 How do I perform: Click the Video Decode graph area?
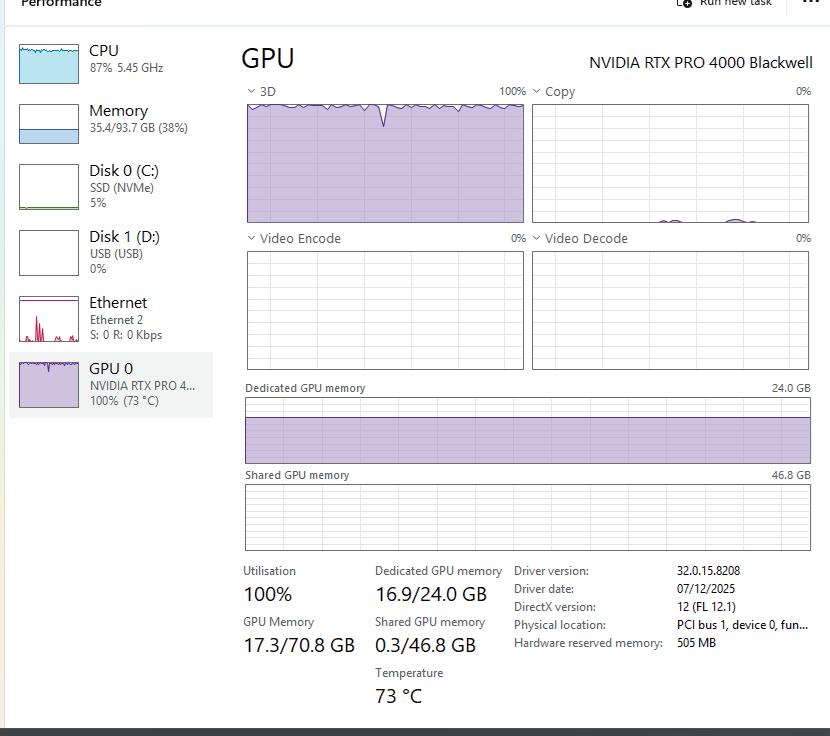click(670, 310)
